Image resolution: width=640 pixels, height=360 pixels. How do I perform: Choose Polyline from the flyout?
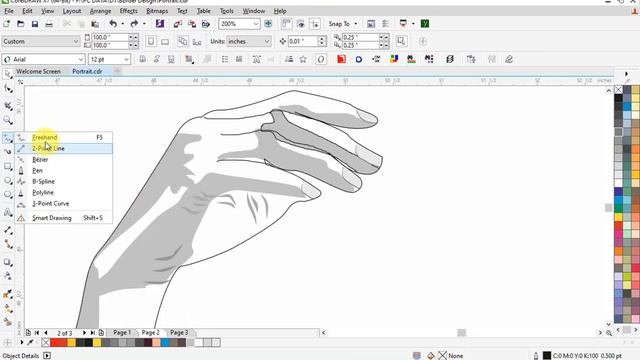coord(64,193)
